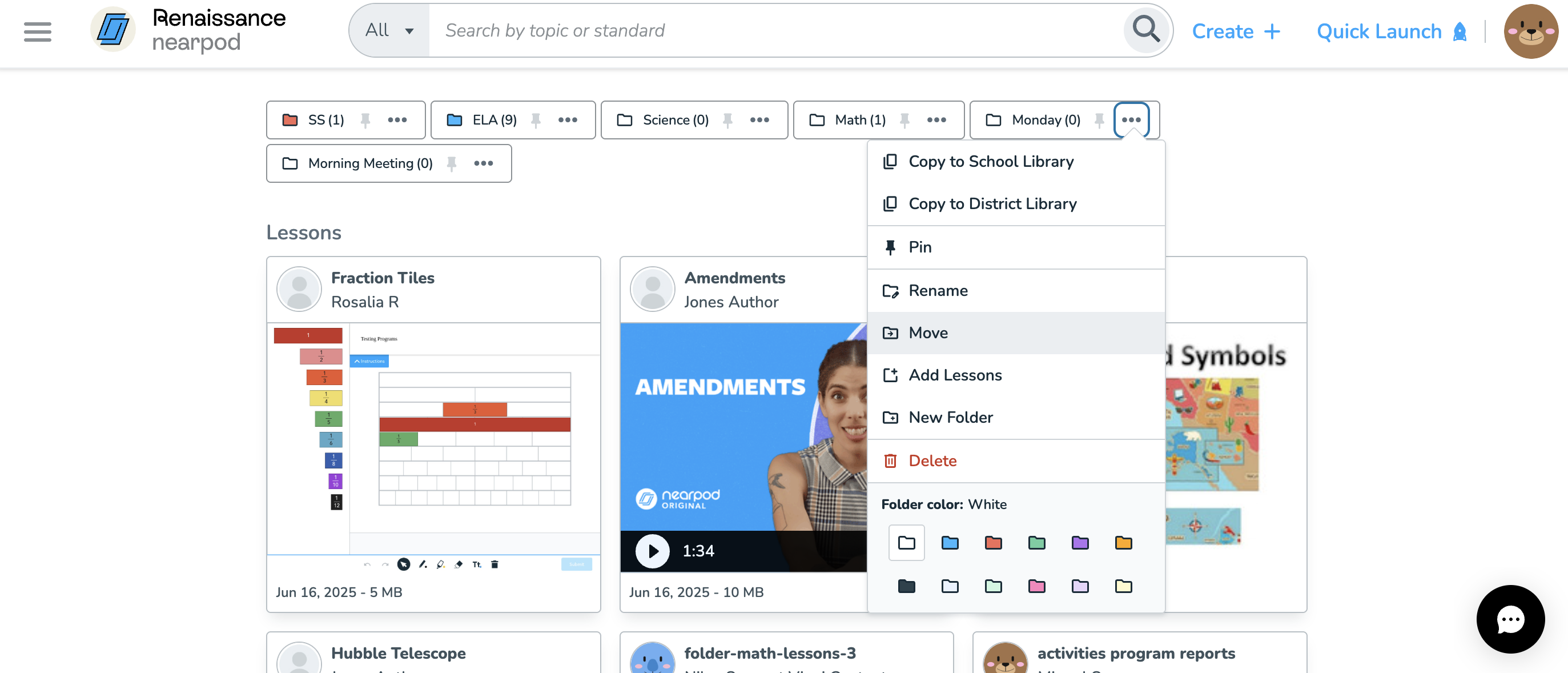Select the blue folder color
The width and height of the screenshot is (1568, 673).
point(950,542)
